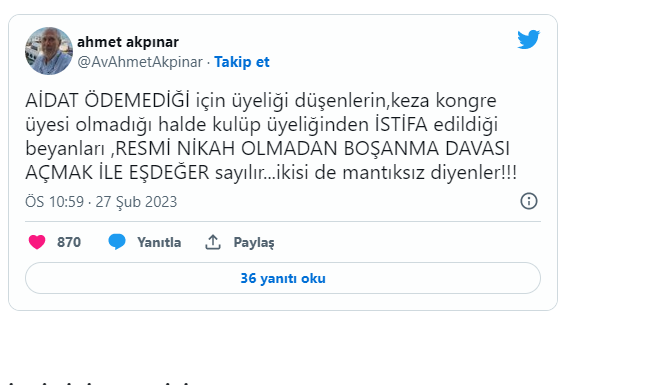
Task: Open the tweet info circle icon
Action: [529, 201]
